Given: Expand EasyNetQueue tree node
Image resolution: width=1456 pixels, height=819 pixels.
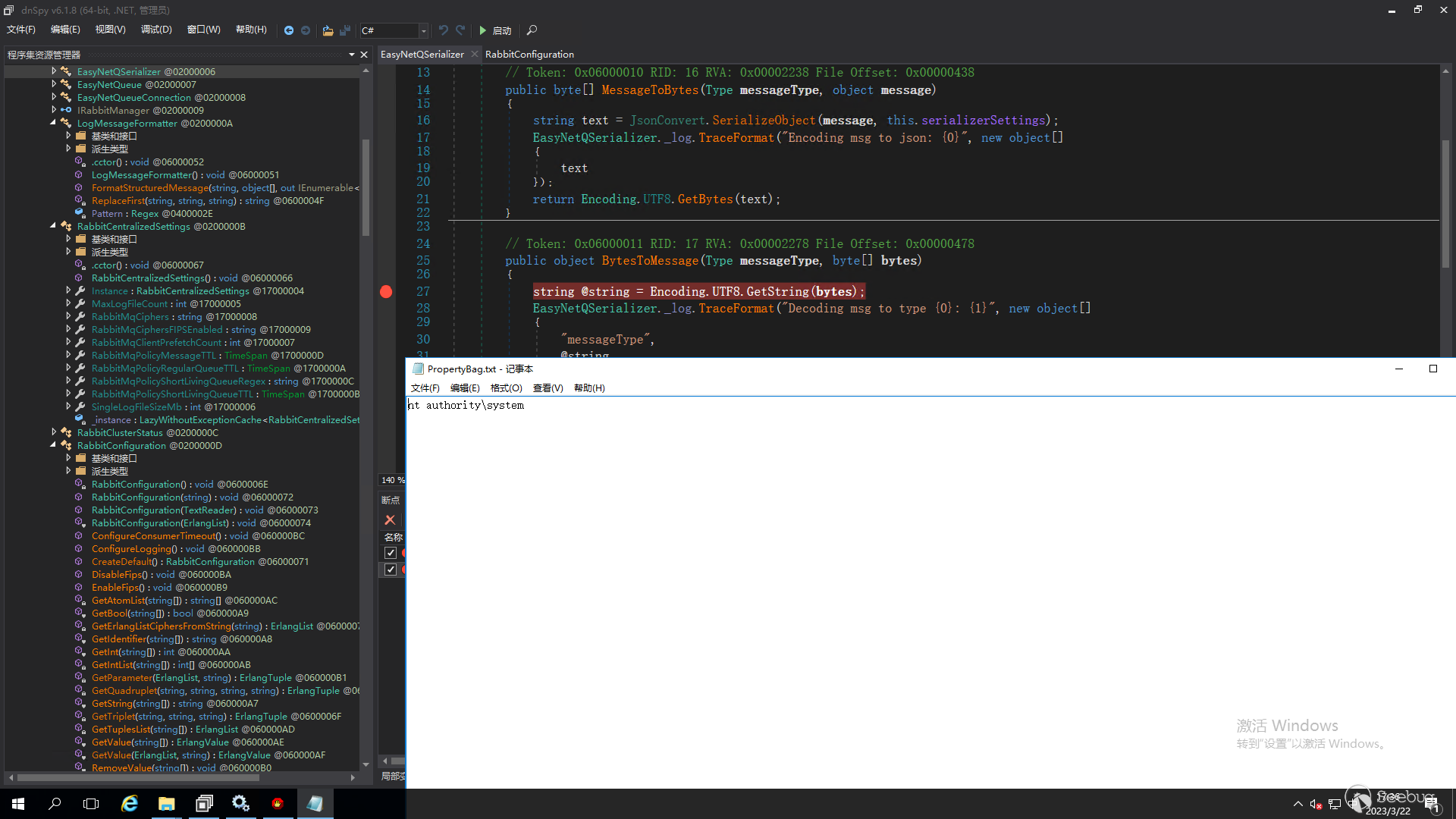Looking at the screenshot, I should click(x=54, y=84).
